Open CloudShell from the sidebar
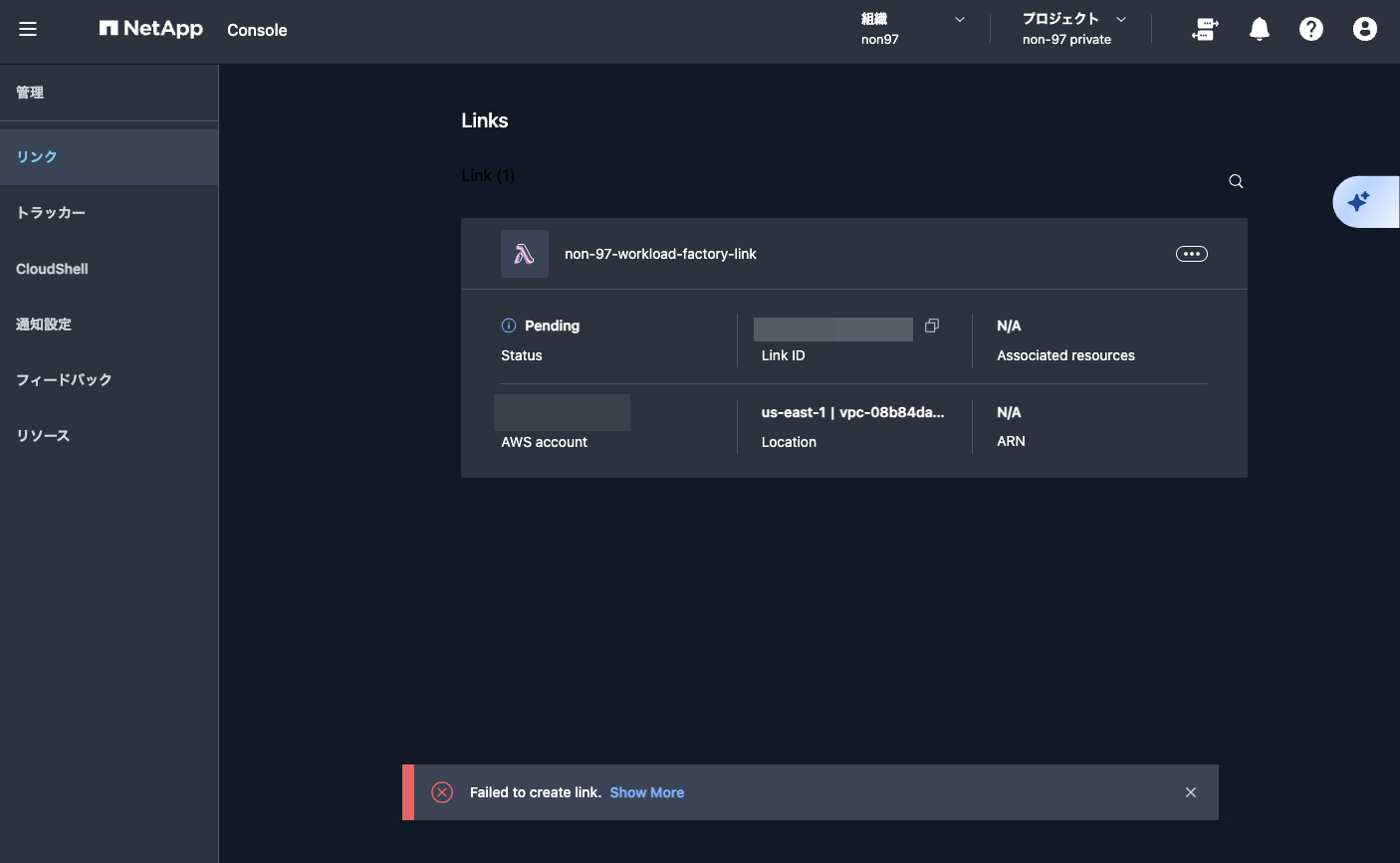The width and height of the screenshot is (1400, 863). pos(110,269)
